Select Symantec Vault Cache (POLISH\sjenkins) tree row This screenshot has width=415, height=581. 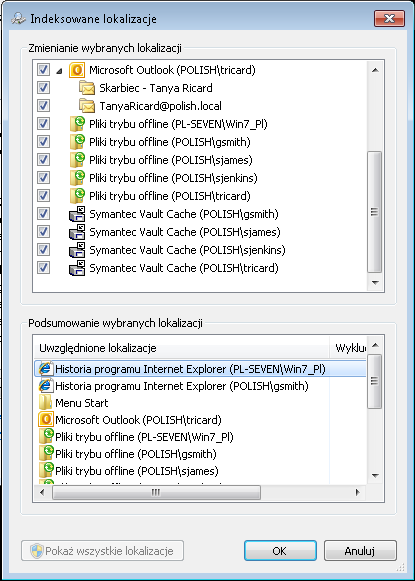tap(187, 250)
